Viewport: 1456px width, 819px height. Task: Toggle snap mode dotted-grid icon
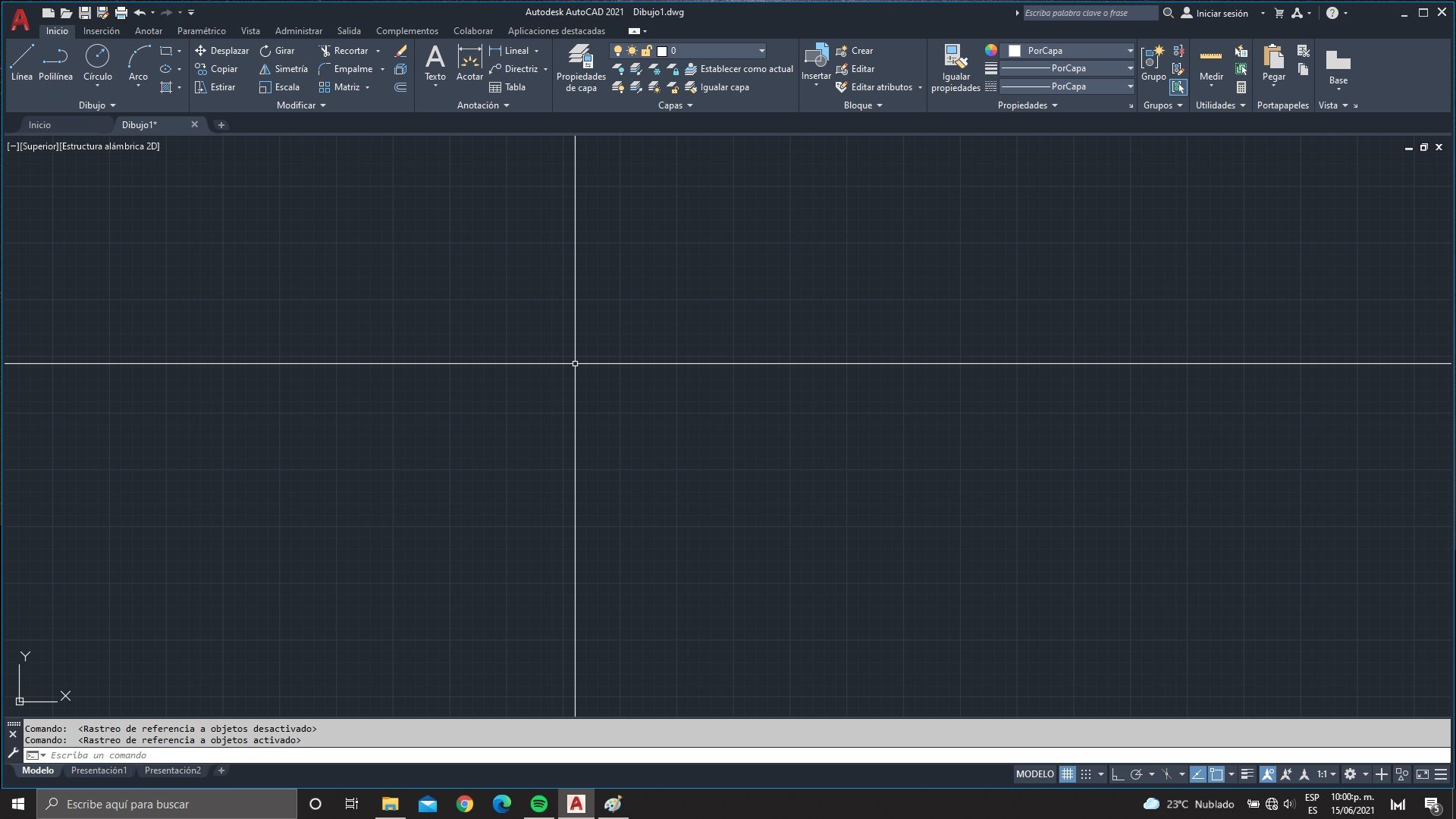click(x=1086, y=774)
